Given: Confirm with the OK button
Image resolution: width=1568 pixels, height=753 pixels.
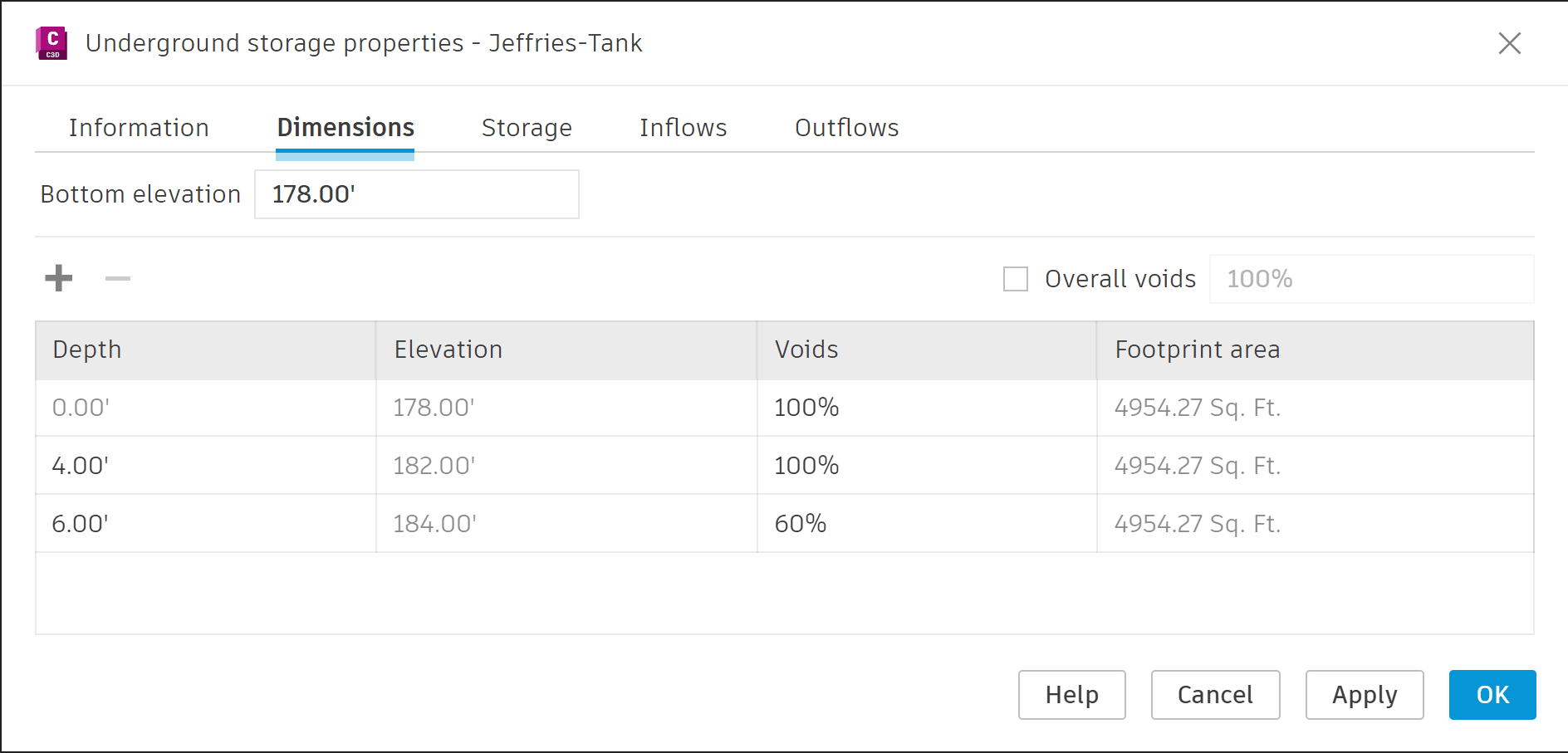Looking at the screenshot, I should click(1492, 695).
